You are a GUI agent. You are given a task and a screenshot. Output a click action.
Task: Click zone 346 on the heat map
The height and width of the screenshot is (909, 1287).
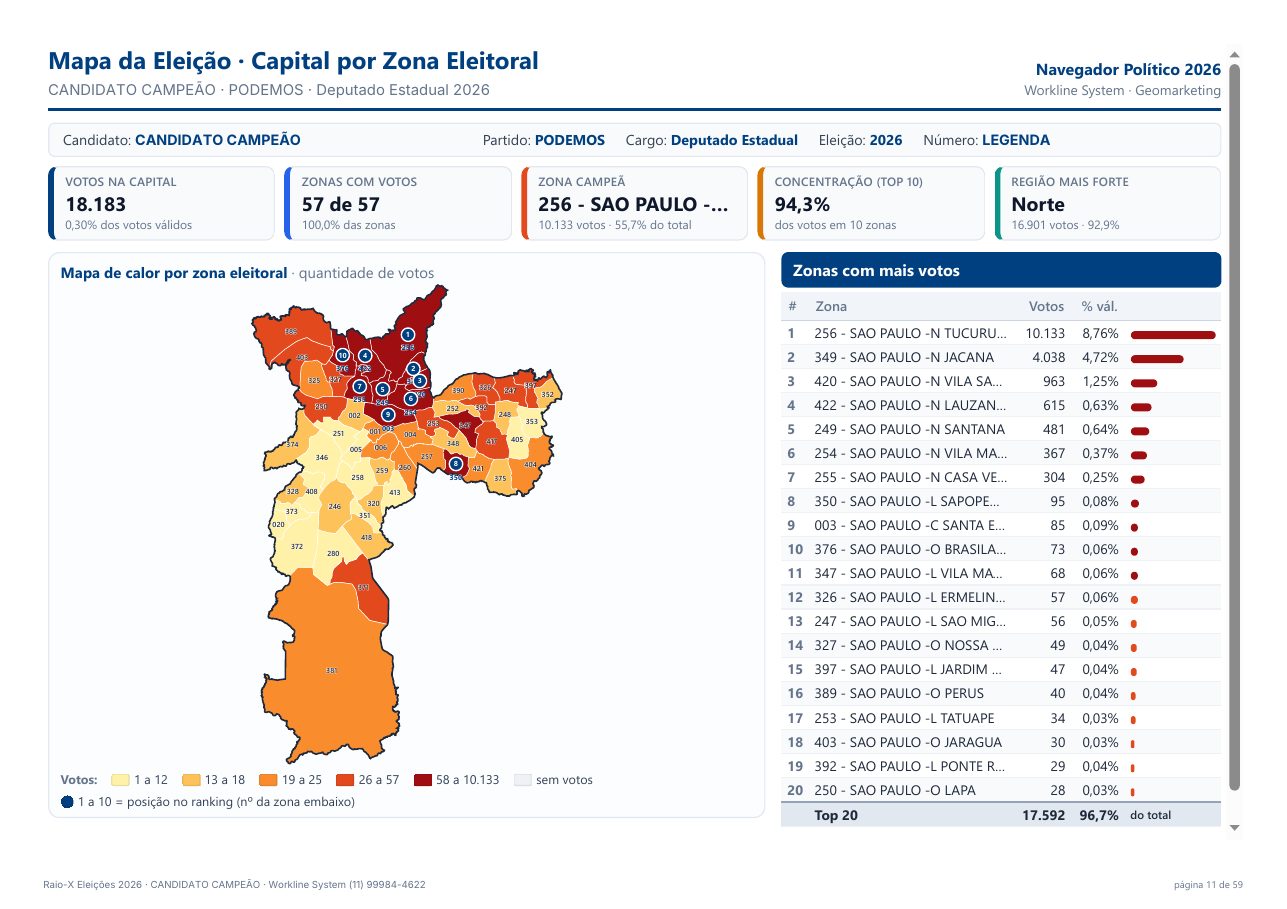pyautogui.click(x=321, y=457)
